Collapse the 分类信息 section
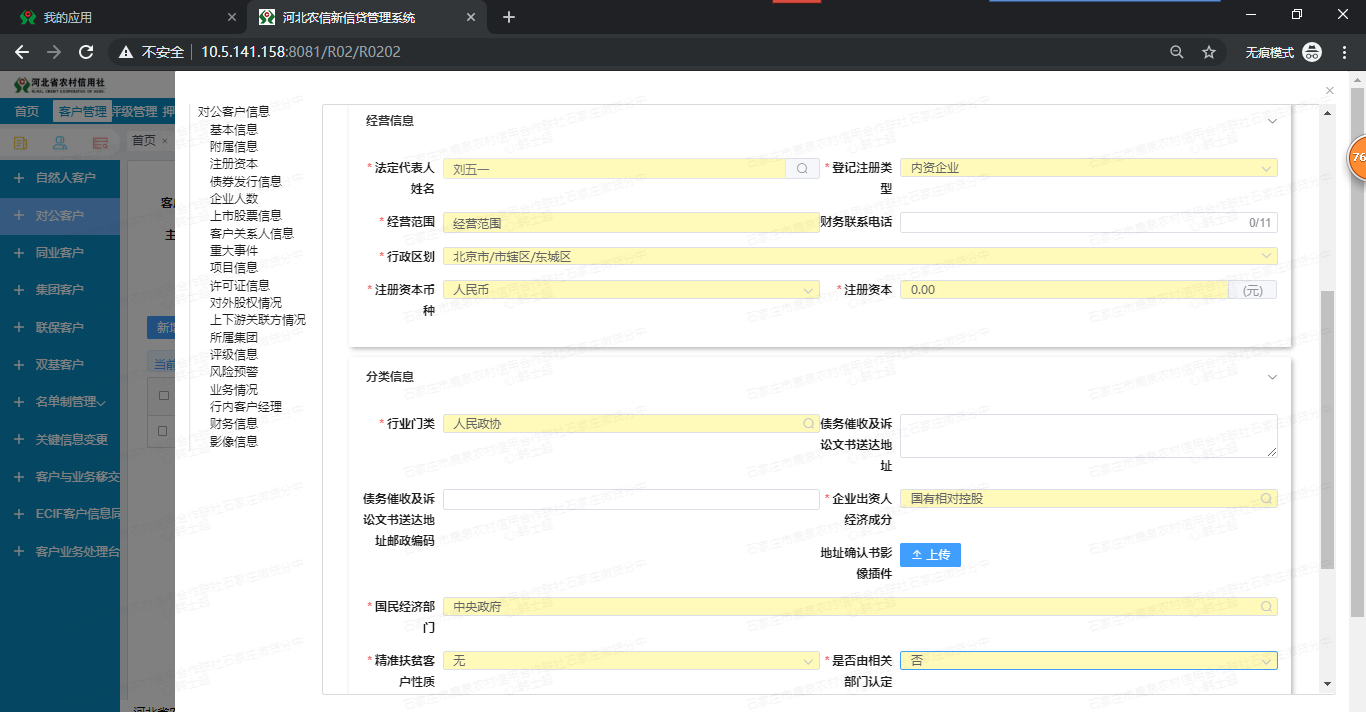The height and width of the screenshot is (712, 1366). click(1272, 377)
